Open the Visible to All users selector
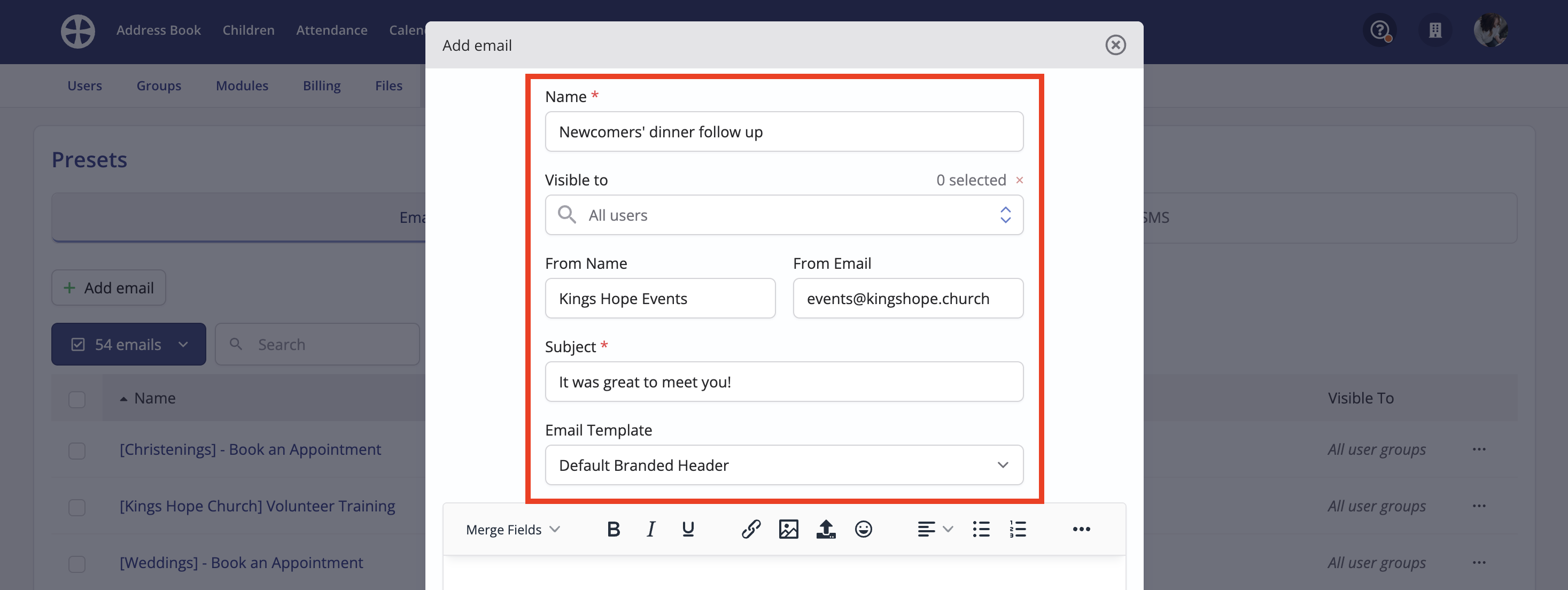 point(783,215)
